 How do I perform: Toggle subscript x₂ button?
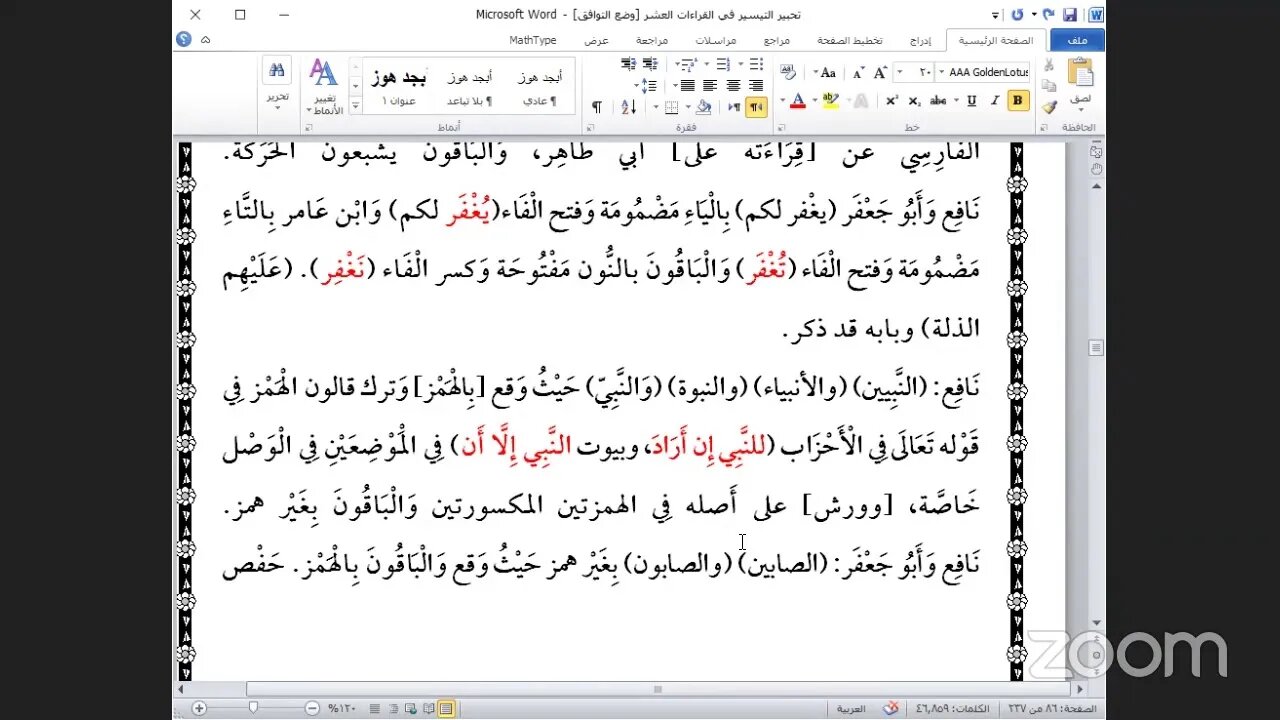pos(914,100)
